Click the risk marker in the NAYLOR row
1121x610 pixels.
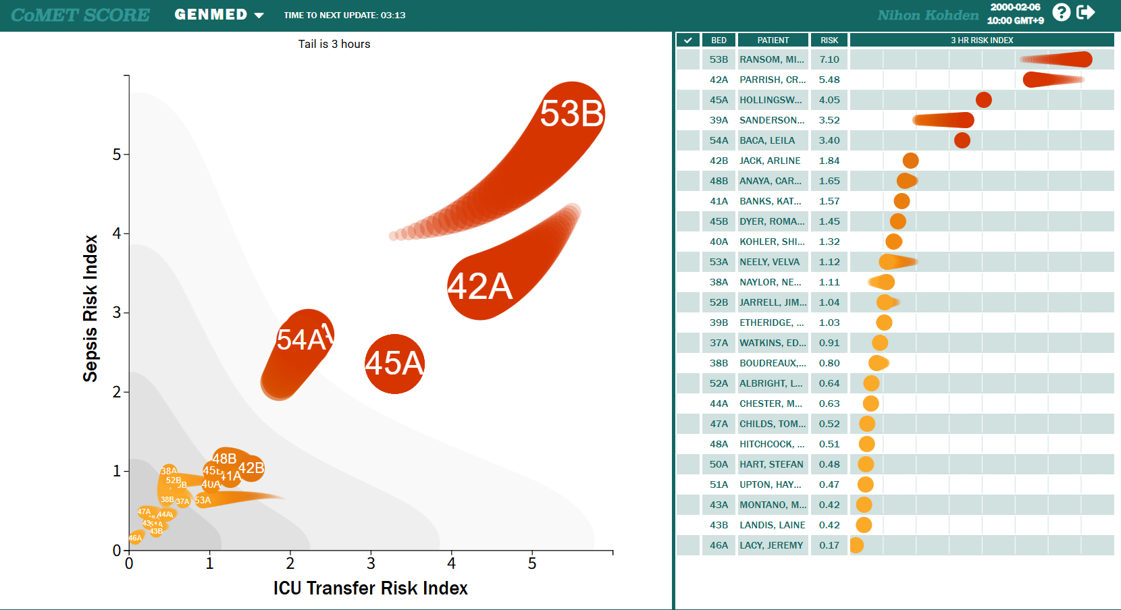(x=882, y=282)
